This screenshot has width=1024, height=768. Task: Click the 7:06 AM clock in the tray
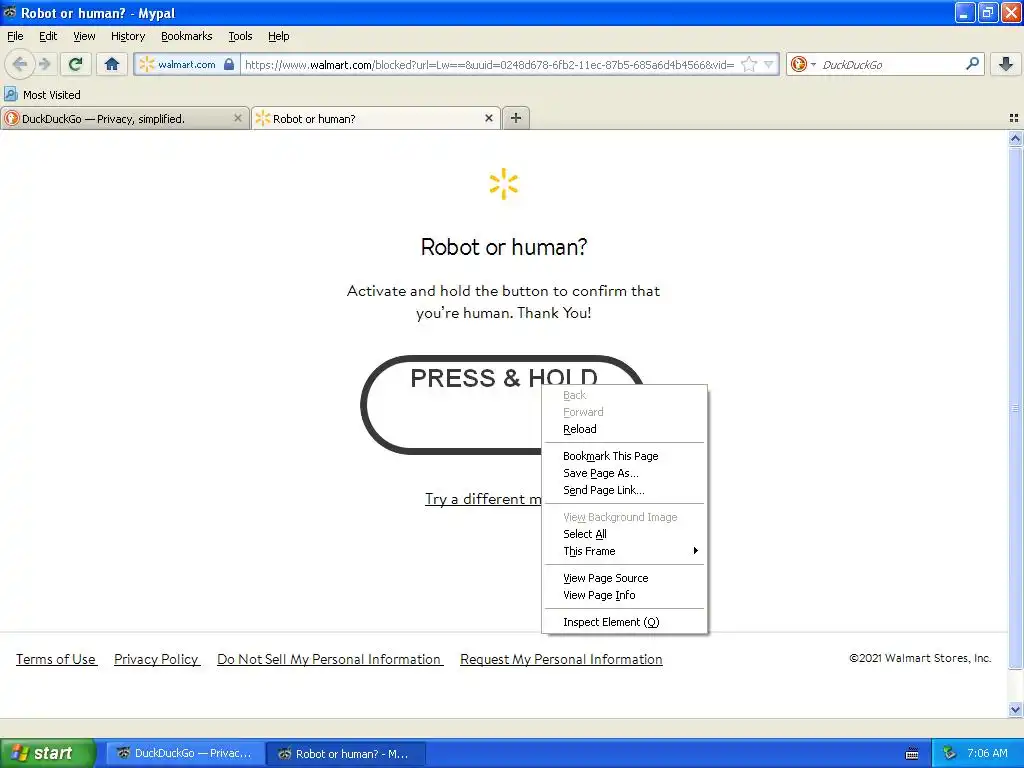click(987, 754)
